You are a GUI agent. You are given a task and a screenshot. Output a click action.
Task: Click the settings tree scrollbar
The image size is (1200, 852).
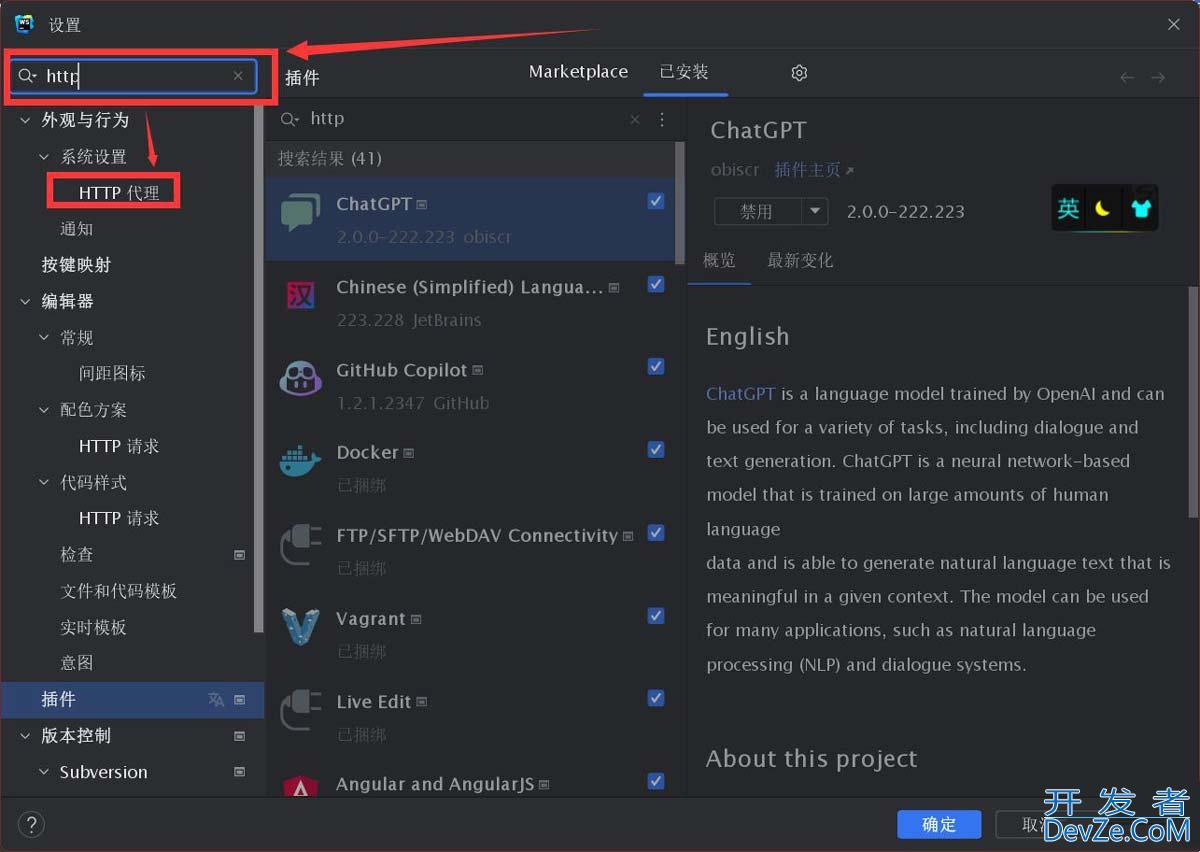[259, 370]
